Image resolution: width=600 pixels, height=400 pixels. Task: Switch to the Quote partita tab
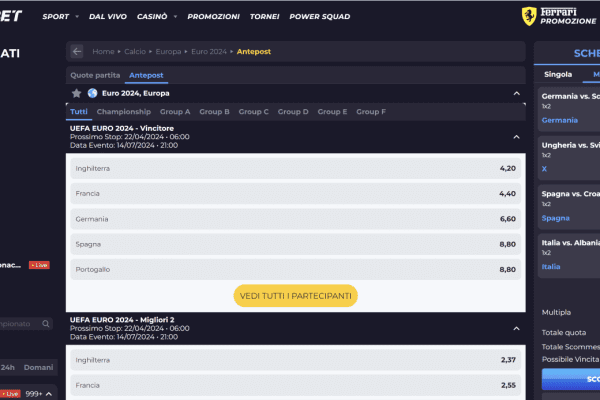95,75
